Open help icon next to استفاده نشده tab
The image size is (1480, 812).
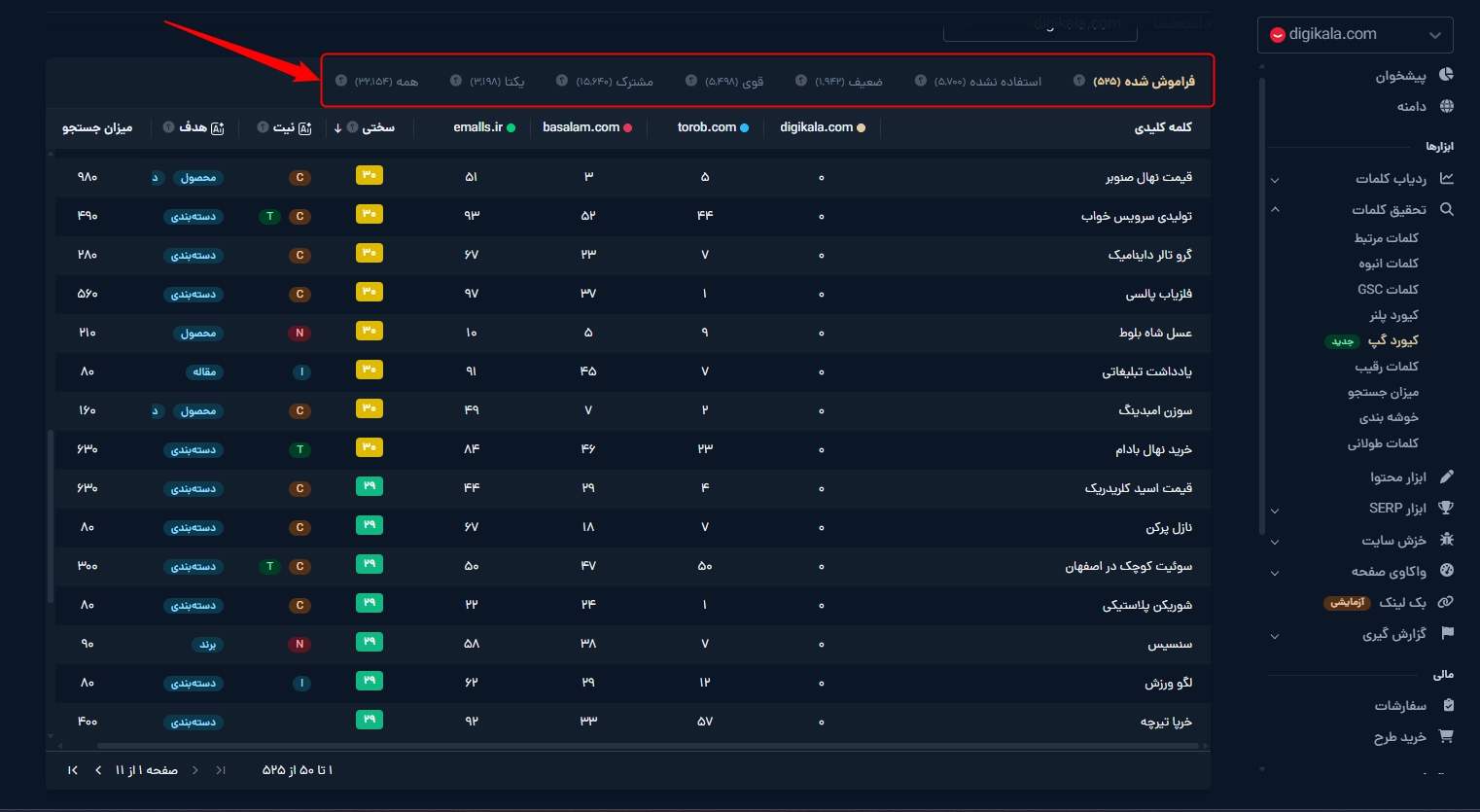(920, 81)
